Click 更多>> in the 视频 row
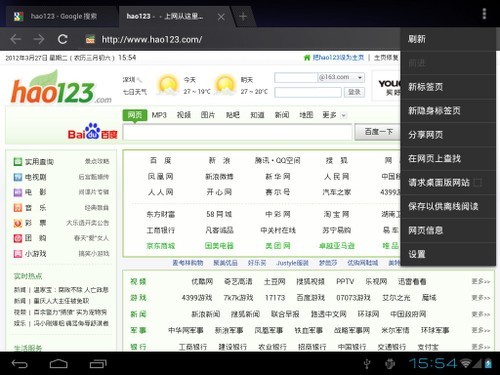Screen dimensions: 500x375 coord(481,282)
